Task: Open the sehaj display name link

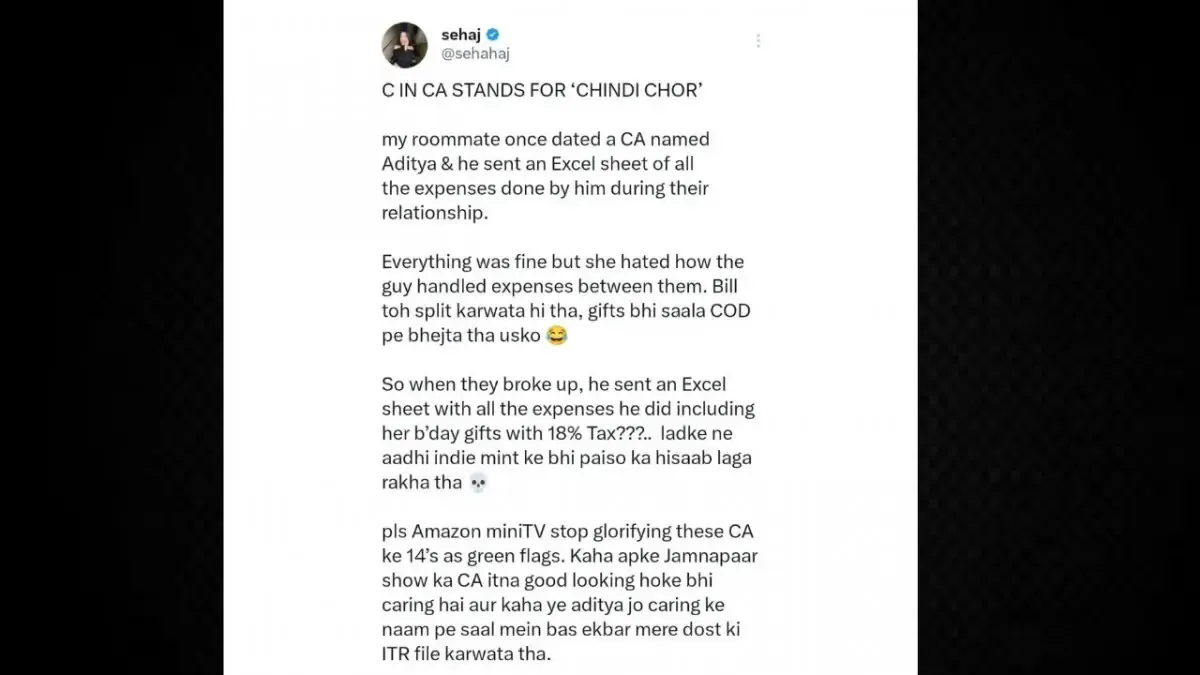Action: click(461, 34)
